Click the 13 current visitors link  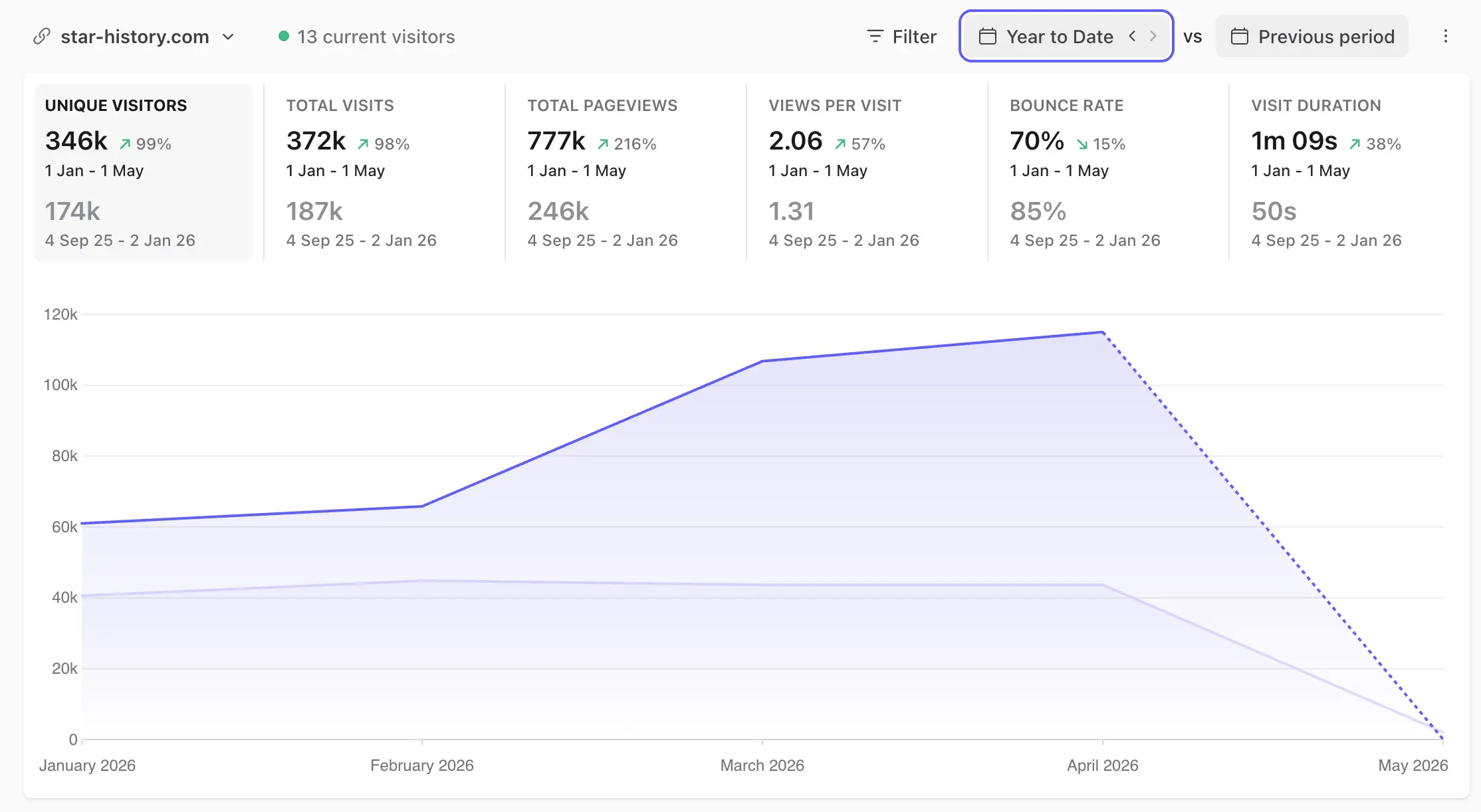coord(376,37)
